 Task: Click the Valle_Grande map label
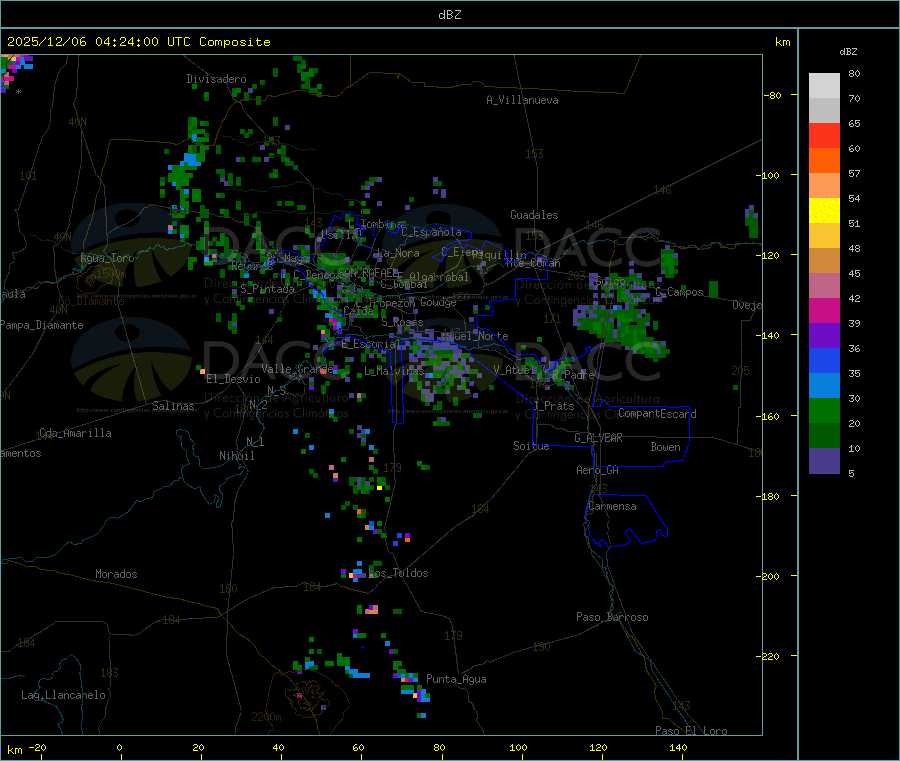pos(297,368)
